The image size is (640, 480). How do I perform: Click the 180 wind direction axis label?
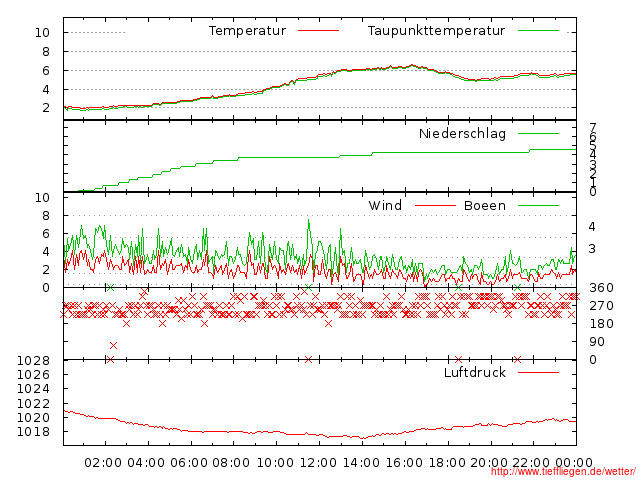(601, 324)
